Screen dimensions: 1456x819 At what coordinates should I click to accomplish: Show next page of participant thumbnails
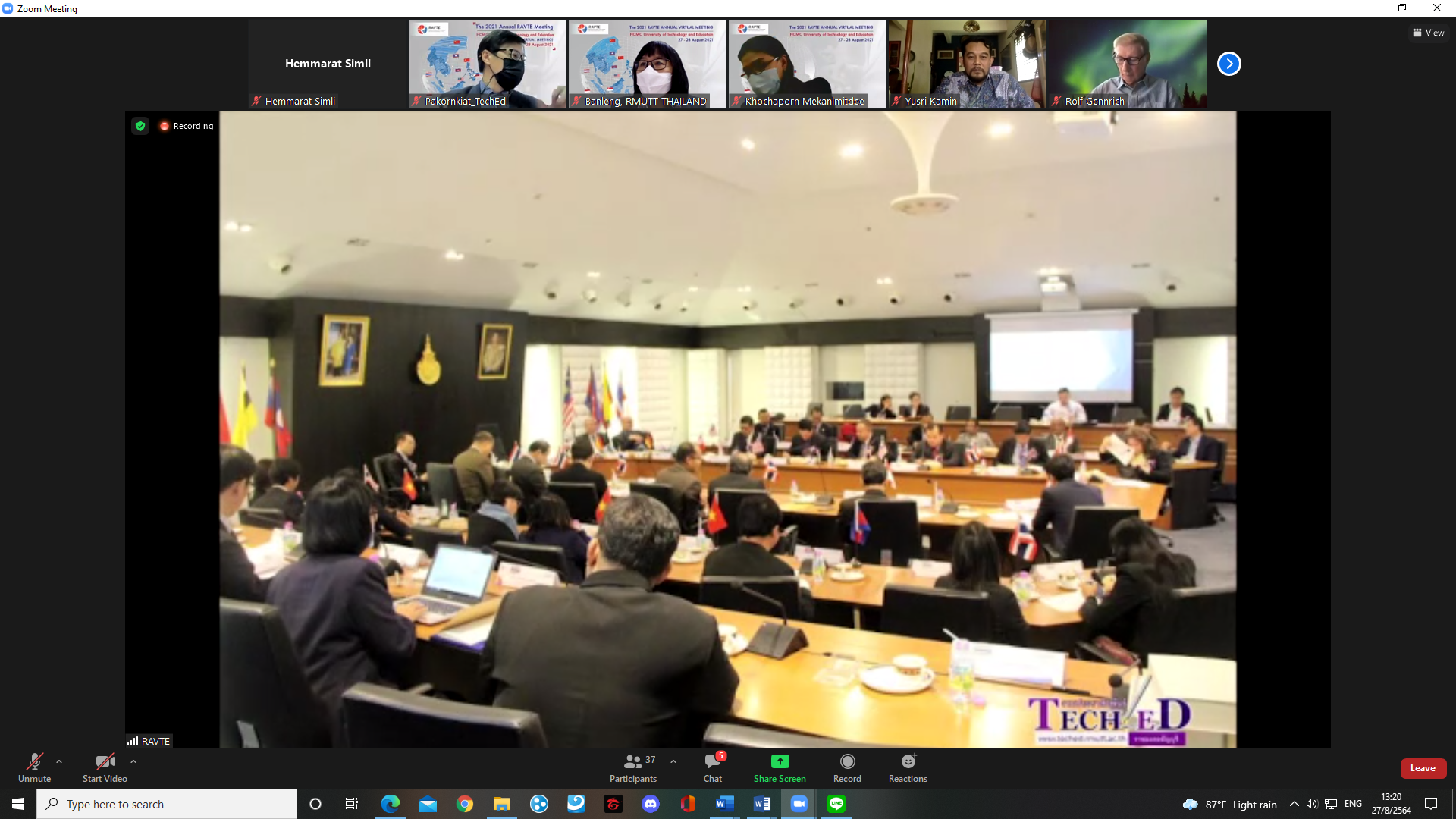tap(1228, 64)
